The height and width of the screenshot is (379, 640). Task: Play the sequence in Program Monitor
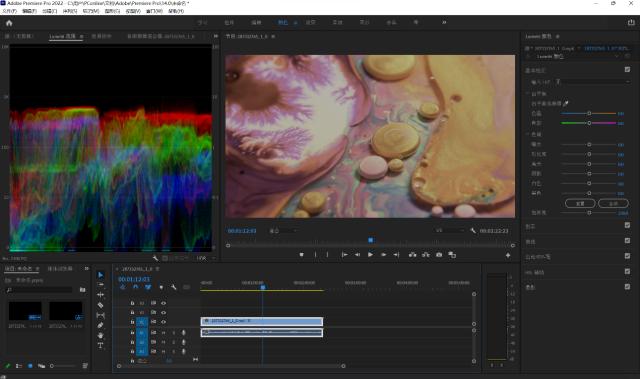(370, 255)
